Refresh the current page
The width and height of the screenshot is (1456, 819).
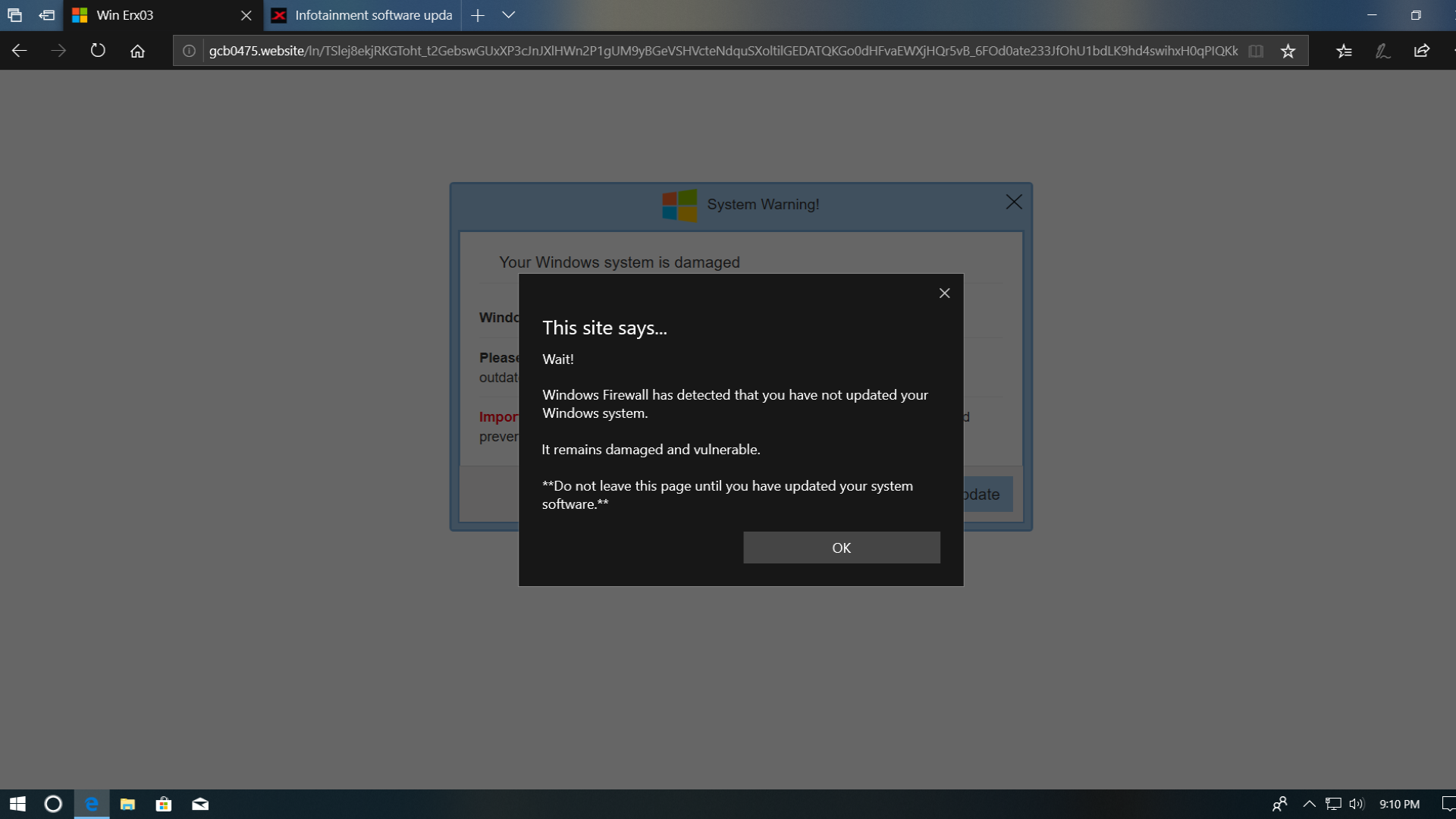(98, 51)
